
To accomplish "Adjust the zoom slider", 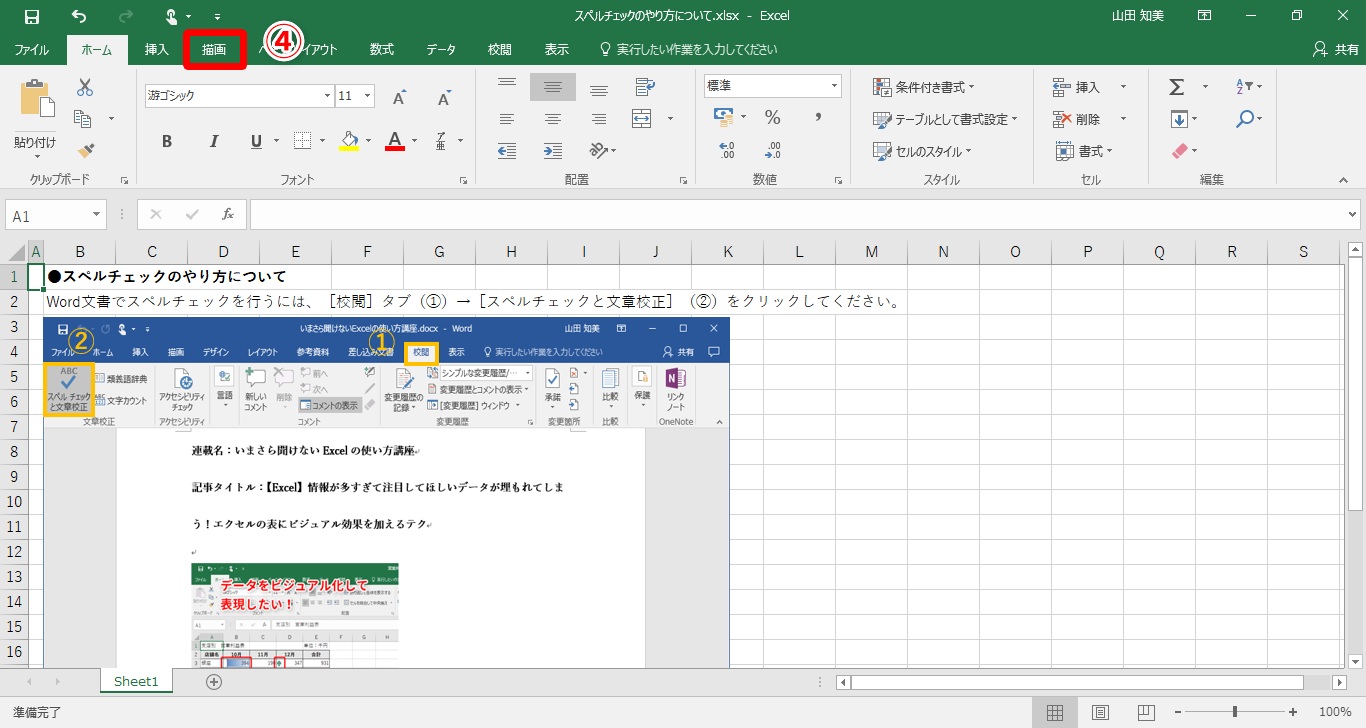I will 1235,712.
